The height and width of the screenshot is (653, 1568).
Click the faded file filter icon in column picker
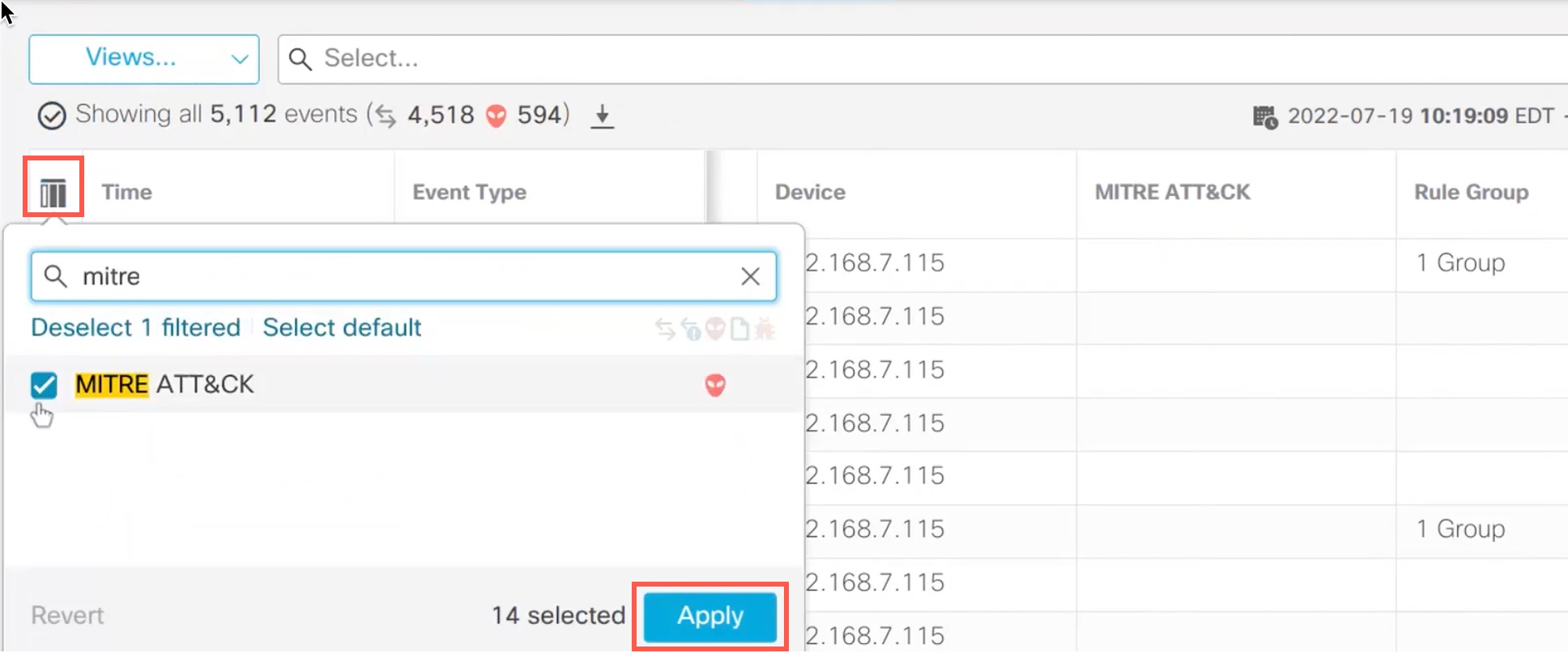coord(739,329)
